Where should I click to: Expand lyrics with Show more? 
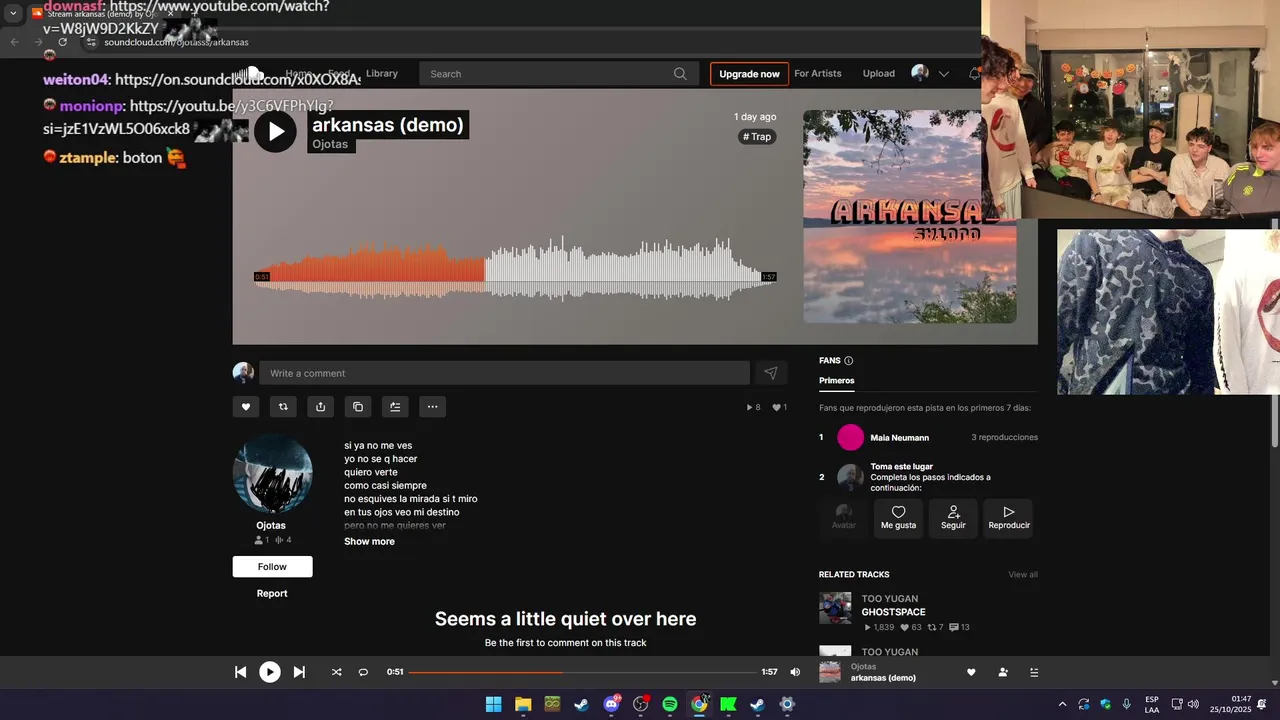[369, 541]
